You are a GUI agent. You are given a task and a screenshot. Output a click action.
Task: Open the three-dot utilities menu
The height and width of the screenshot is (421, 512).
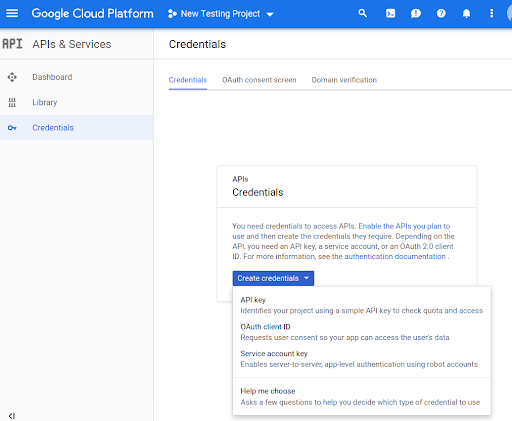[x=491, y=13]
